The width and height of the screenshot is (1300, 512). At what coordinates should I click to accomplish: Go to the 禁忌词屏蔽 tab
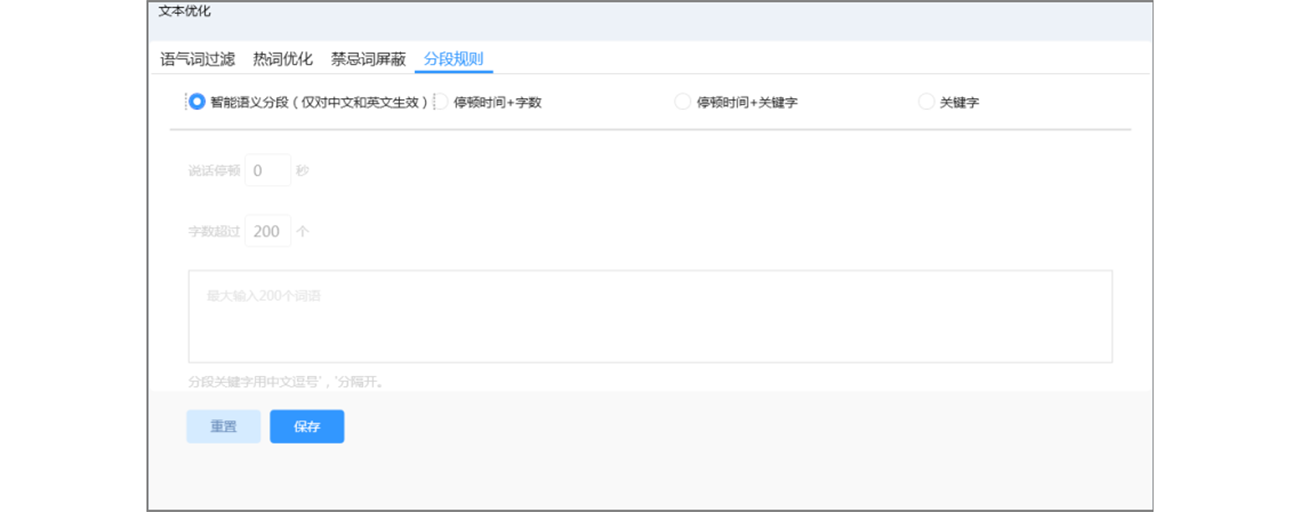(x=368, y=59)
